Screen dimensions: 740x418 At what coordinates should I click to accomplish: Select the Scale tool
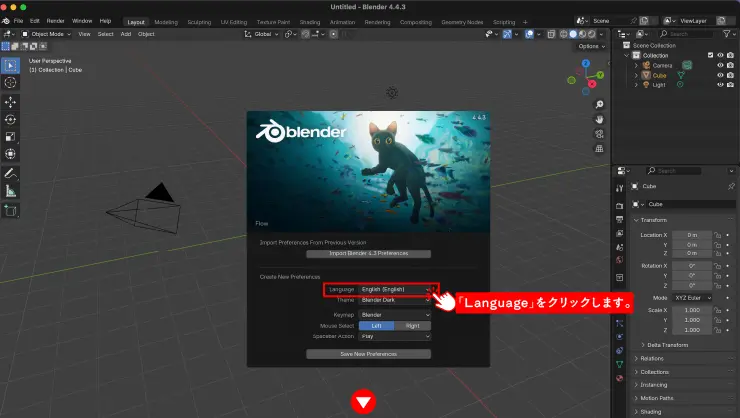[x=10, y=137]
